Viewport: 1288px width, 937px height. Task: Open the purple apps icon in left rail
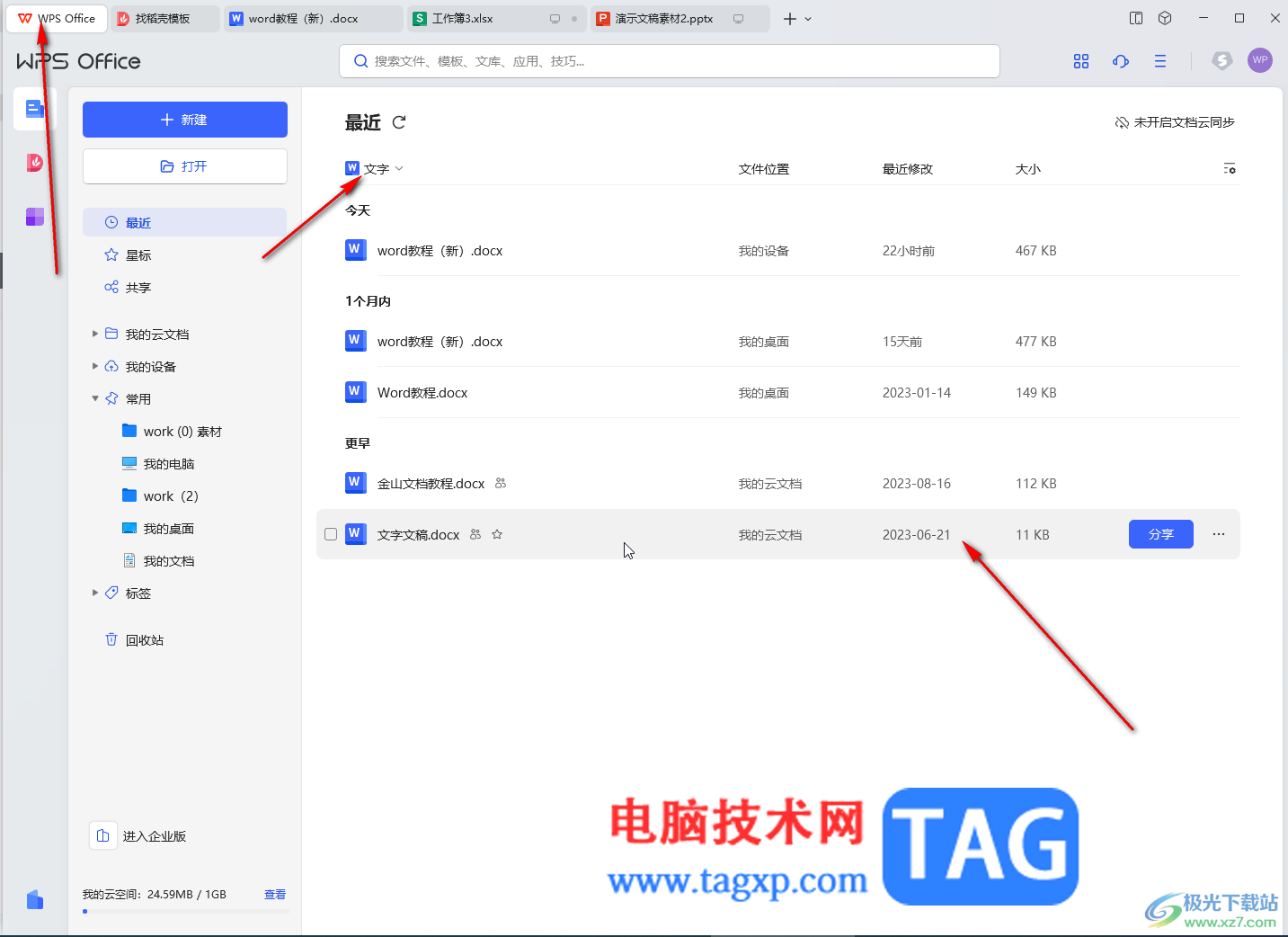(x=35, y=217)
